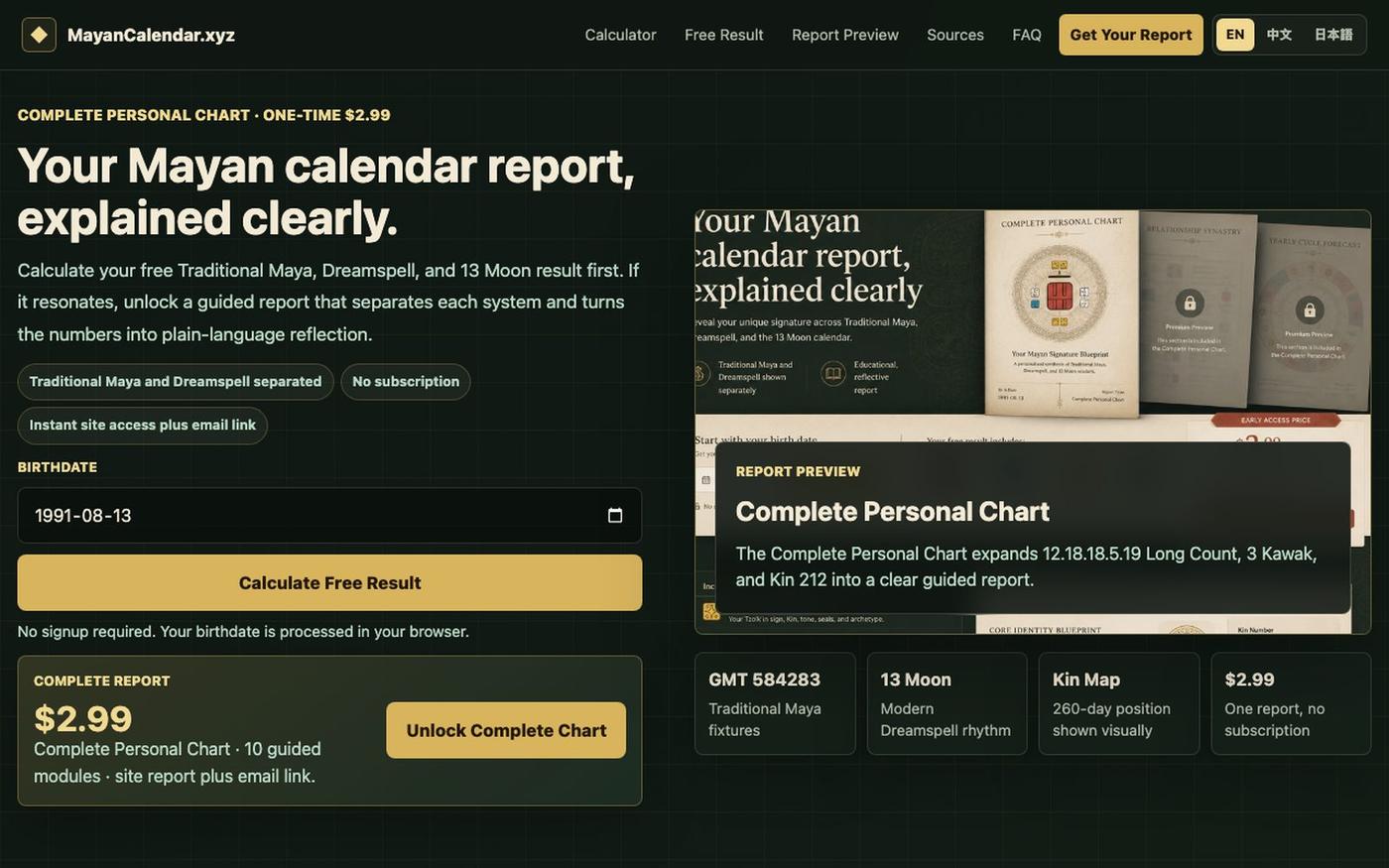
Task: Select the $2.99 One report card
Action: pyautogui.click(x=1291, y=703)
